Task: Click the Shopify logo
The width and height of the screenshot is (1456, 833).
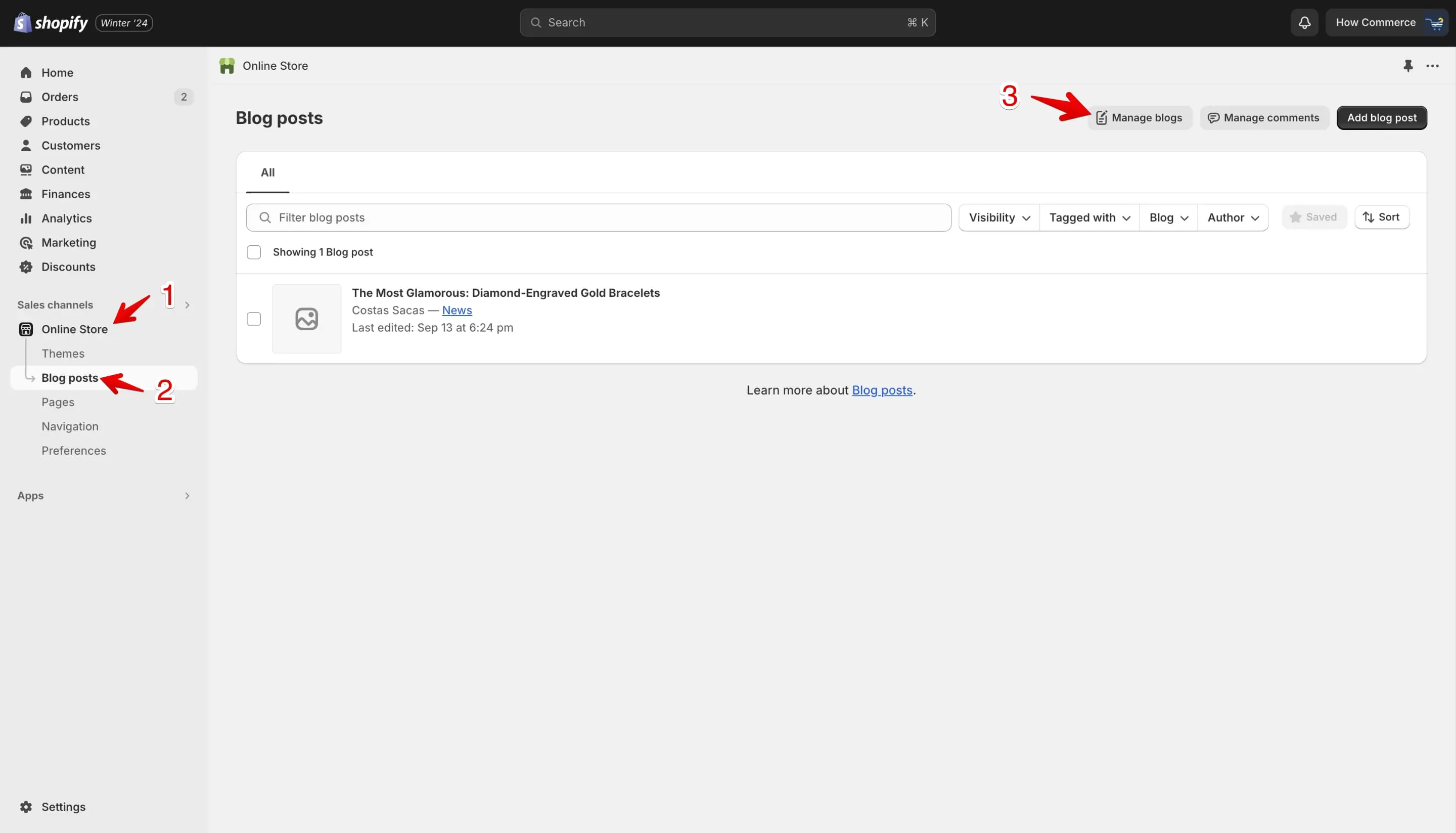Action: [x=51, y=22]
